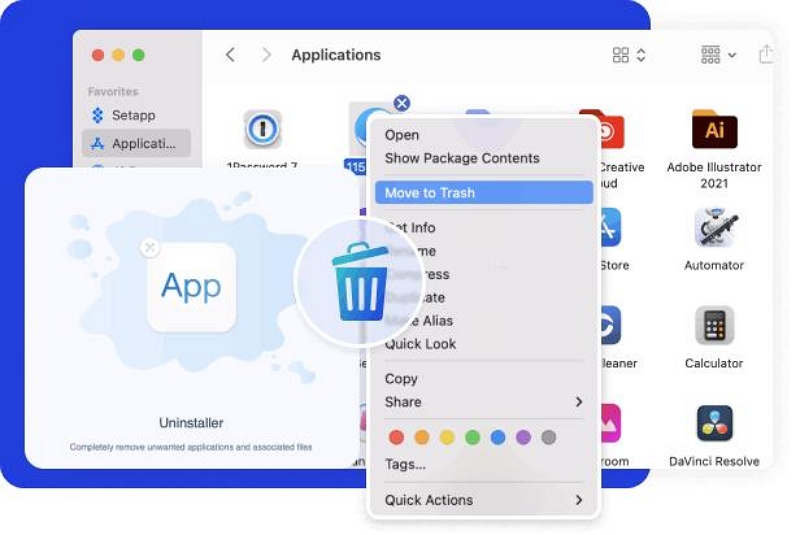Select the DaVinci Resolve app icon

pyautogui.click(x=714, y=423)
